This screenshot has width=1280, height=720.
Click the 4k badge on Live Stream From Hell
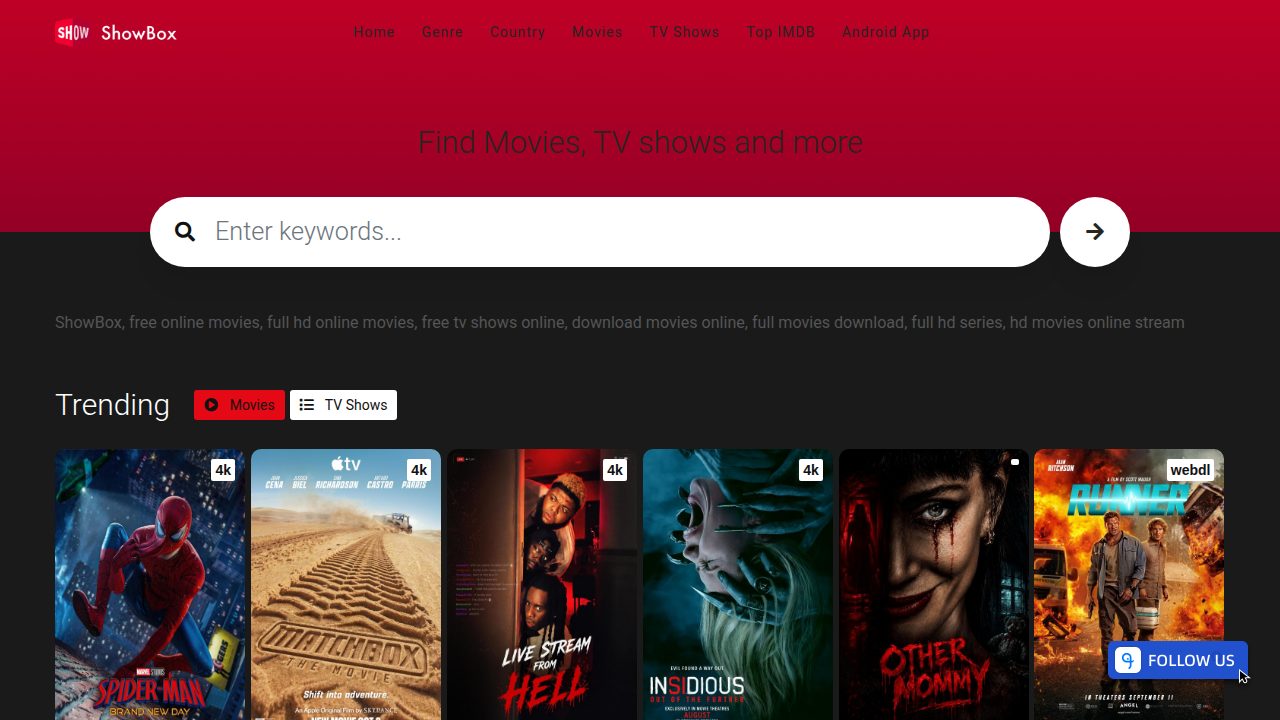pos(615,470)
